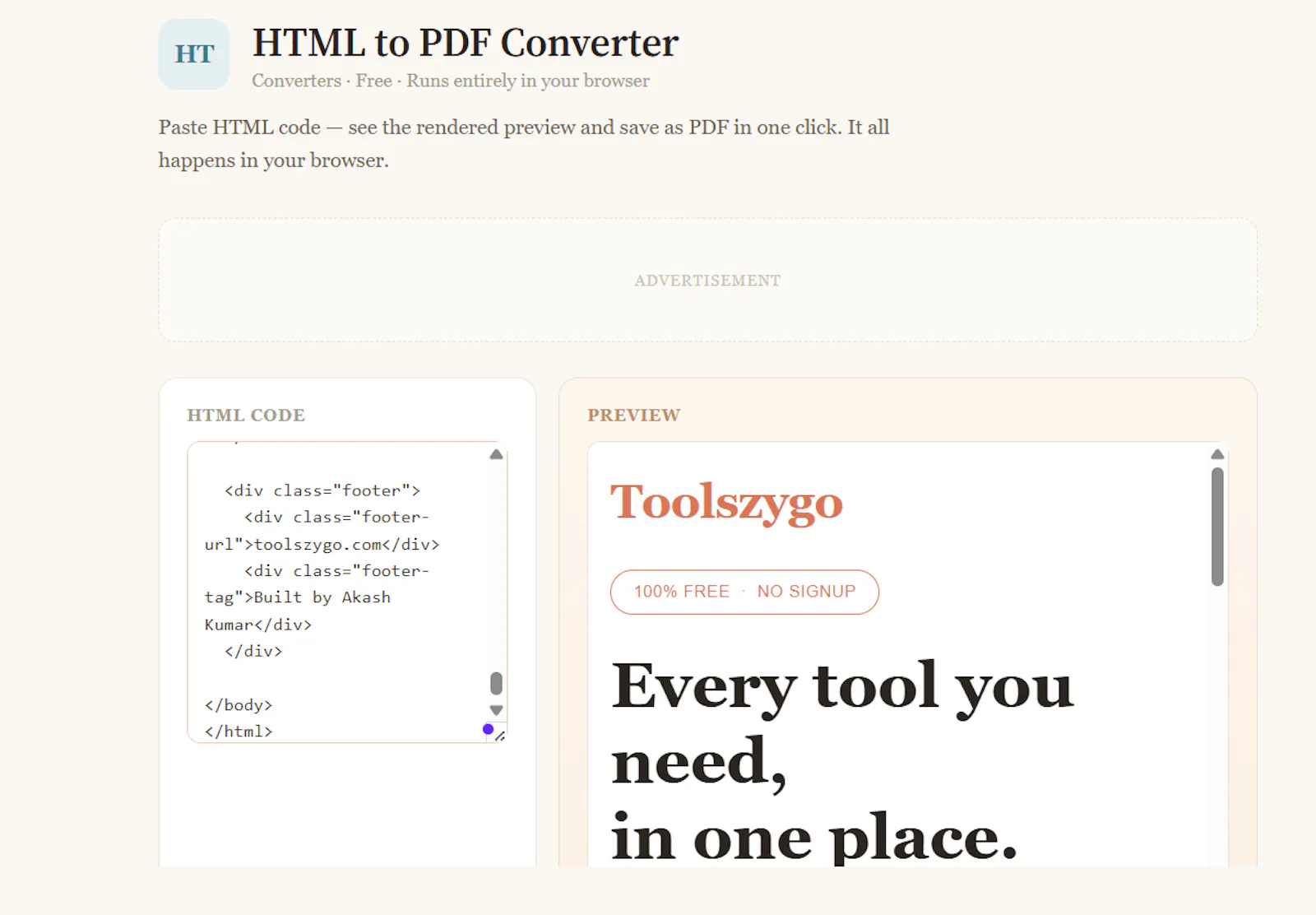Click the HTML code scrollbar thumb

(x=496, y=684)
